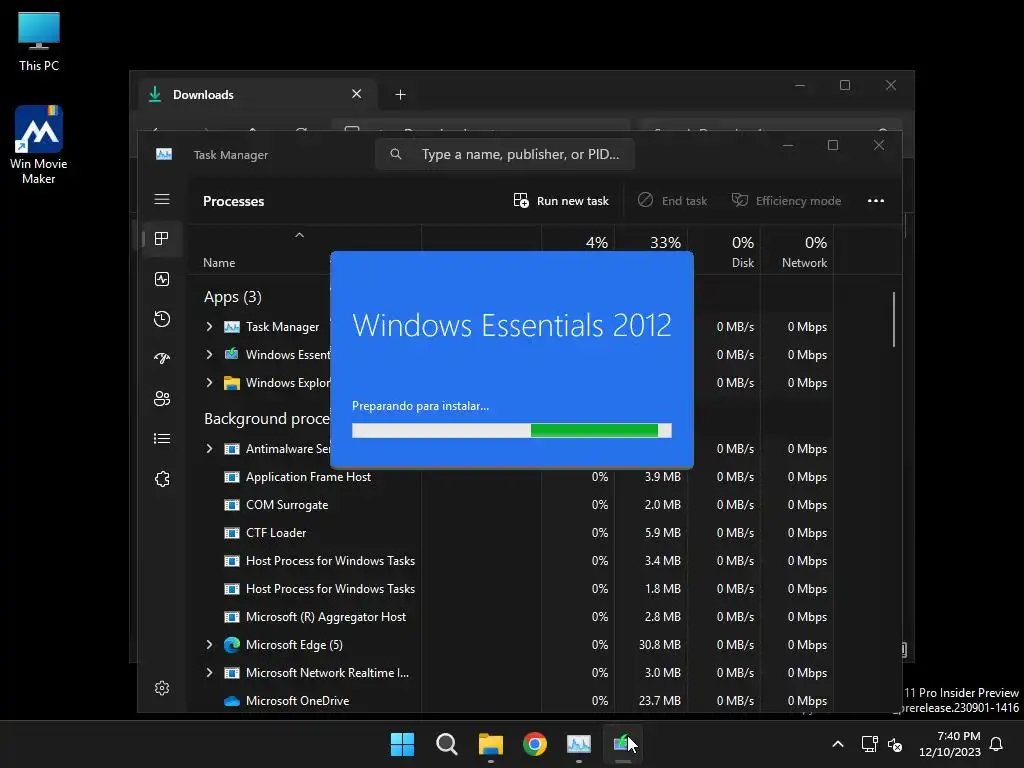Image resolution: width=1024 pixels, height=768 pixels.
Task: Click the Background processes group heading
Action: point(267,419)
